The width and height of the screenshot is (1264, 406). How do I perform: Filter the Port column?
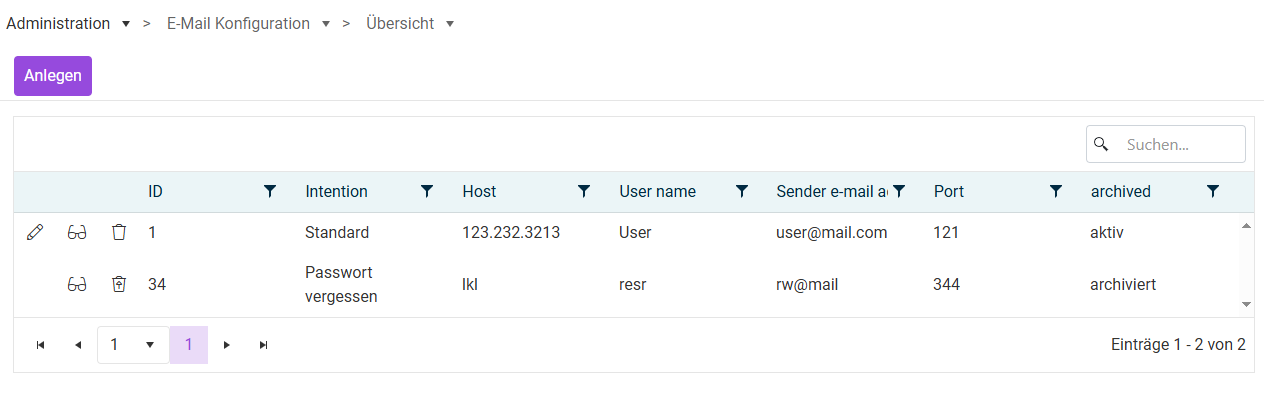(x=1056, y=191)
